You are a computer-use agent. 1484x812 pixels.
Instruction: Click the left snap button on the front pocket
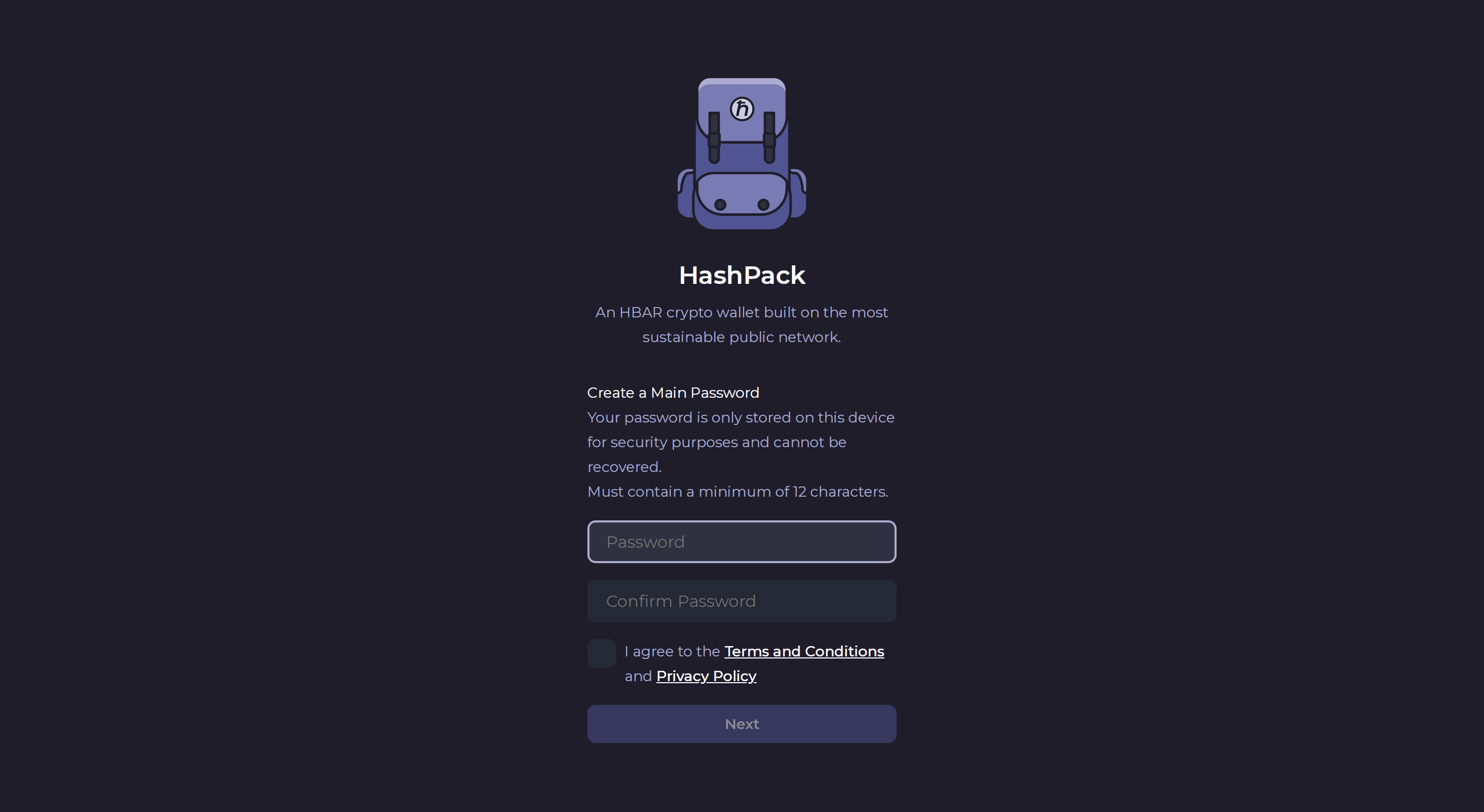pos(720,205)
